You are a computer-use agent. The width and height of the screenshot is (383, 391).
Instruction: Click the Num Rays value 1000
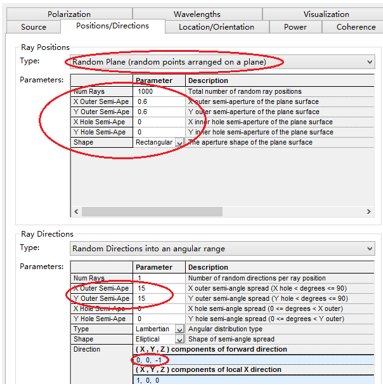click(159, 91)
